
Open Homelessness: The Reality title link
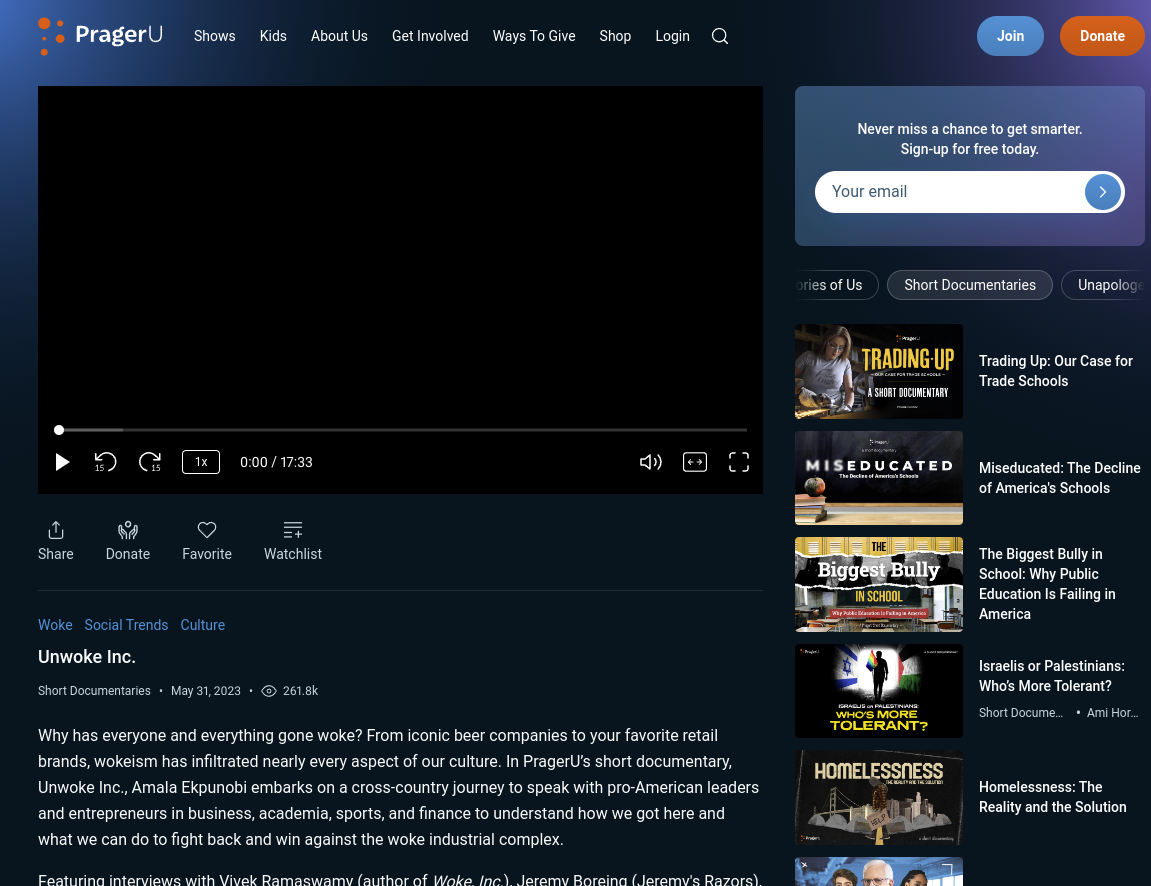[1052, 797]
